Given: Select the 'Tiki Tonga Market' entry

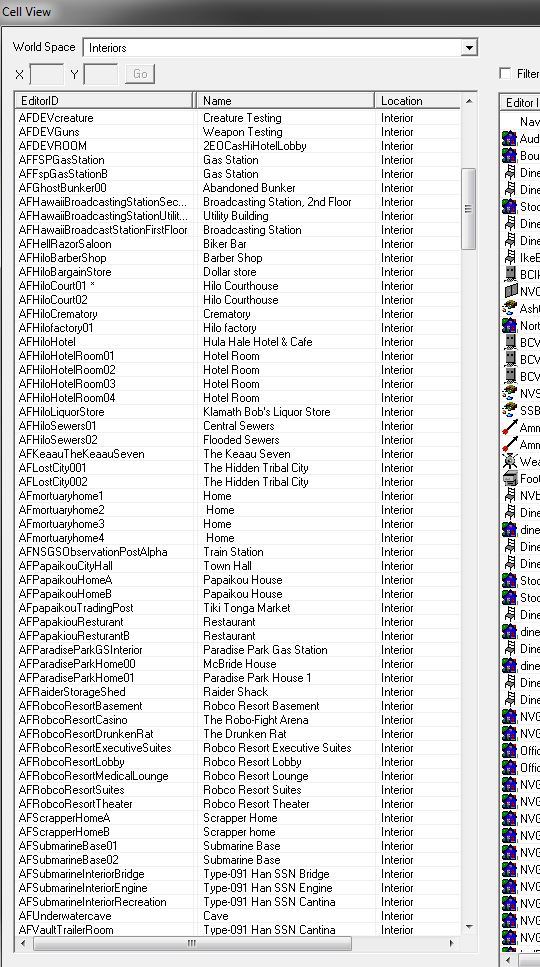Looking at the screenshot, I should coord(247,608).
